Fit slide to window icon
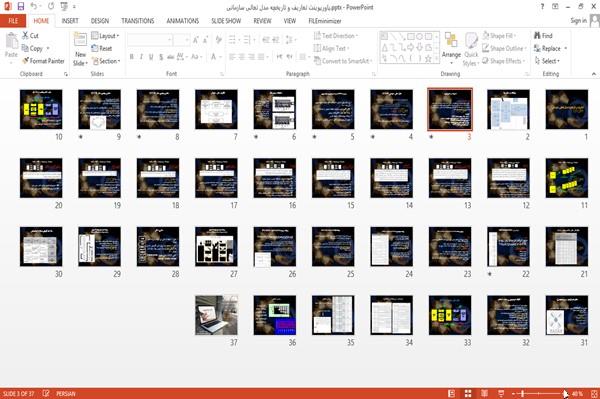The height and width of the screenshot is (399, 600). pyautogui.click(x=594, y=393)
